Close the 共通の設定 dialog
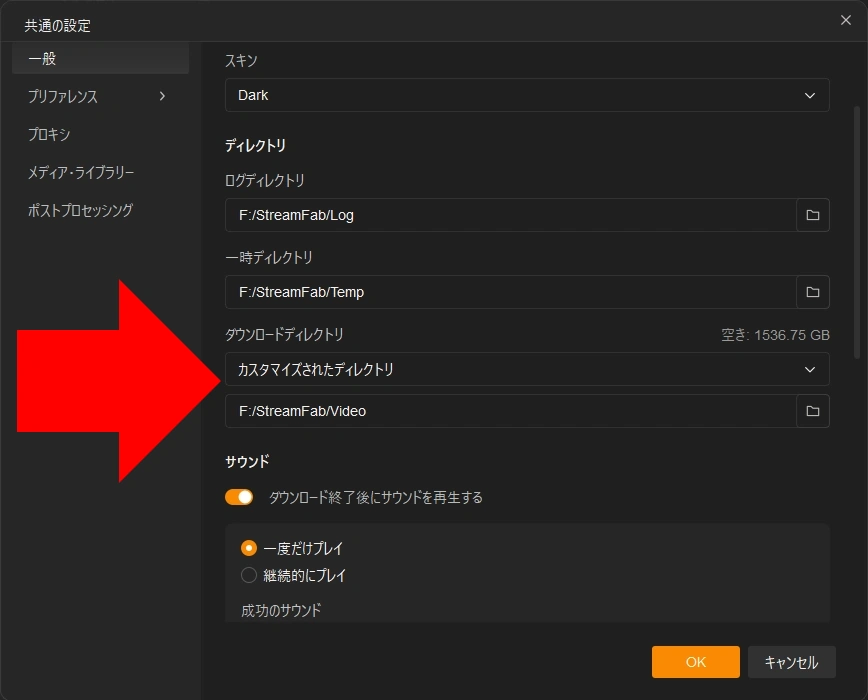 tap(845, 20)
